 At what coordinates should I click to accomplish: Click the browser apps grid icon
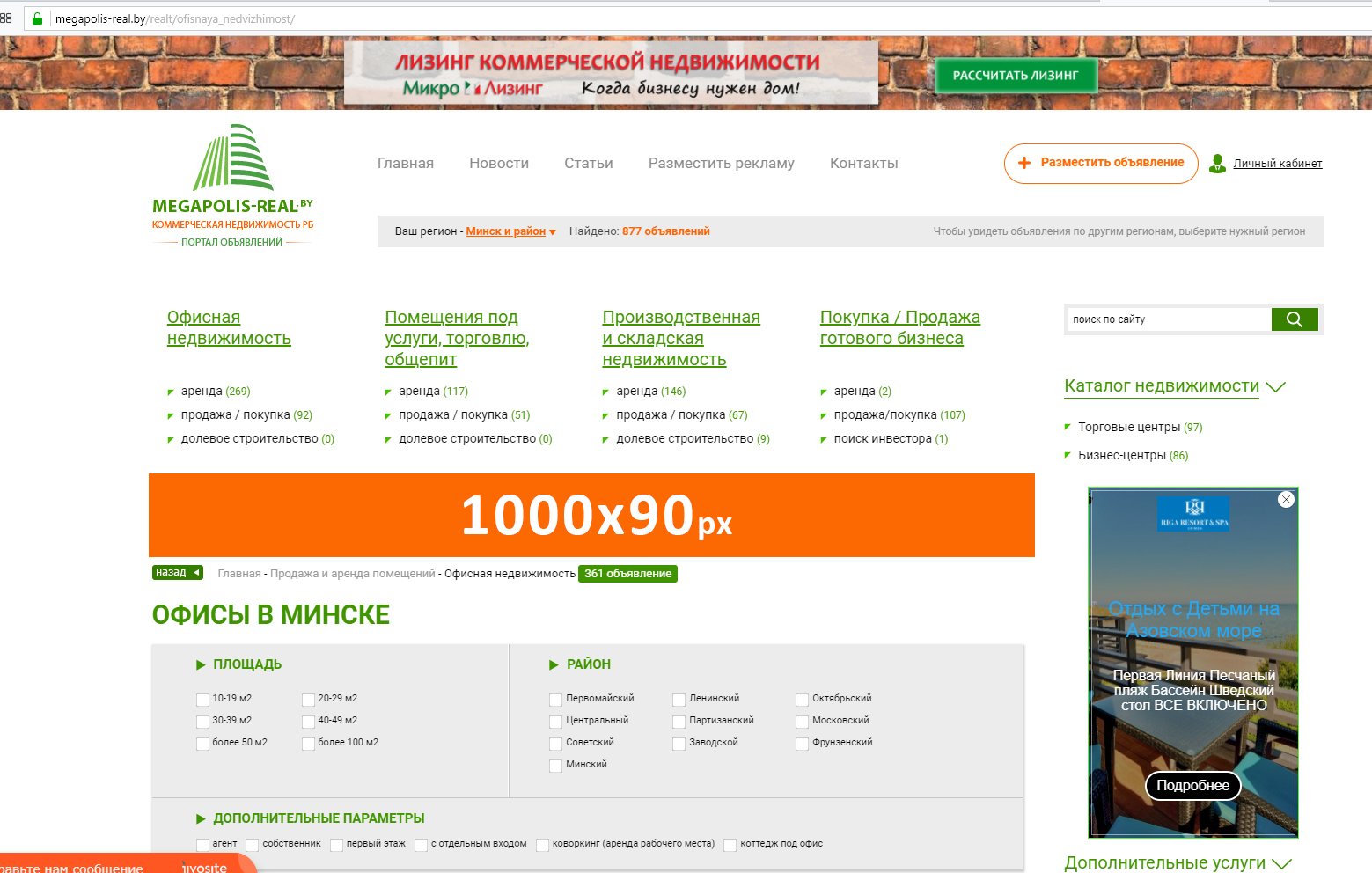pos(7,18)
